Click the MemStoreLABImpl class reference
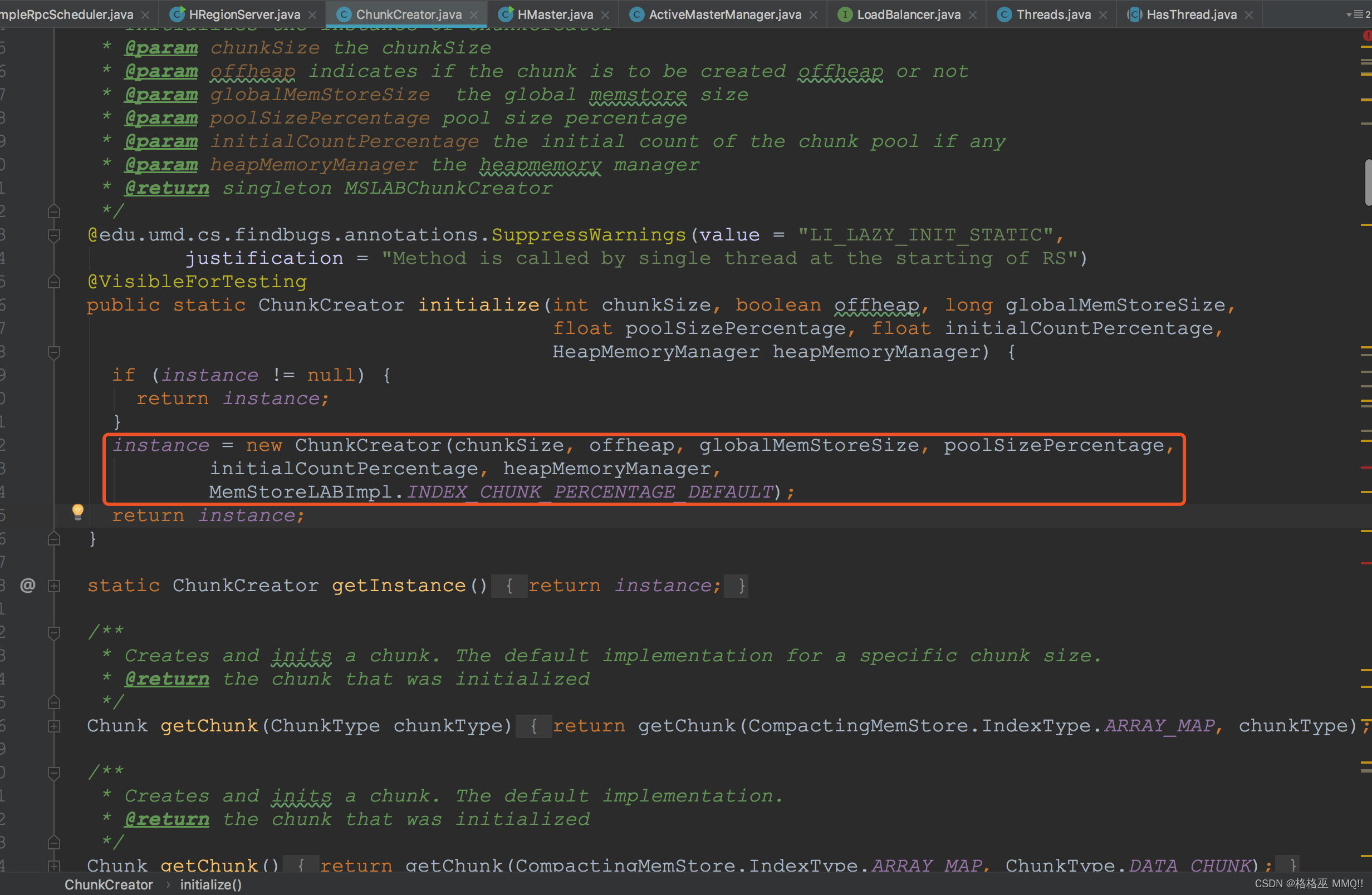The width and height of the screenshot is (1372, 895). pos(300,491)
